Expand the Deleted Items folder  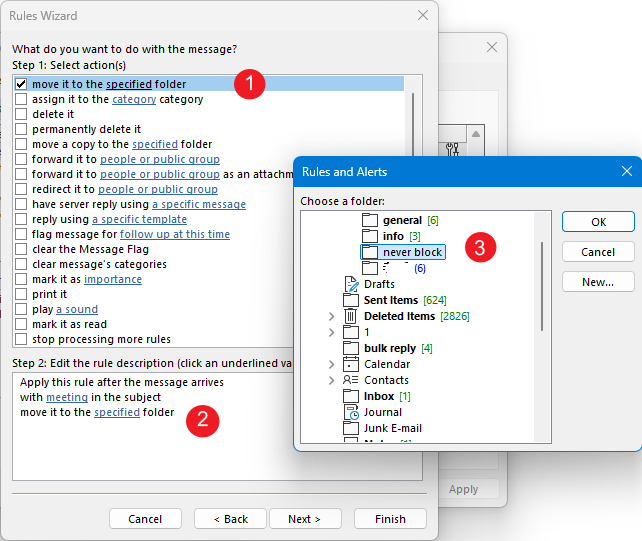(332, 316)
